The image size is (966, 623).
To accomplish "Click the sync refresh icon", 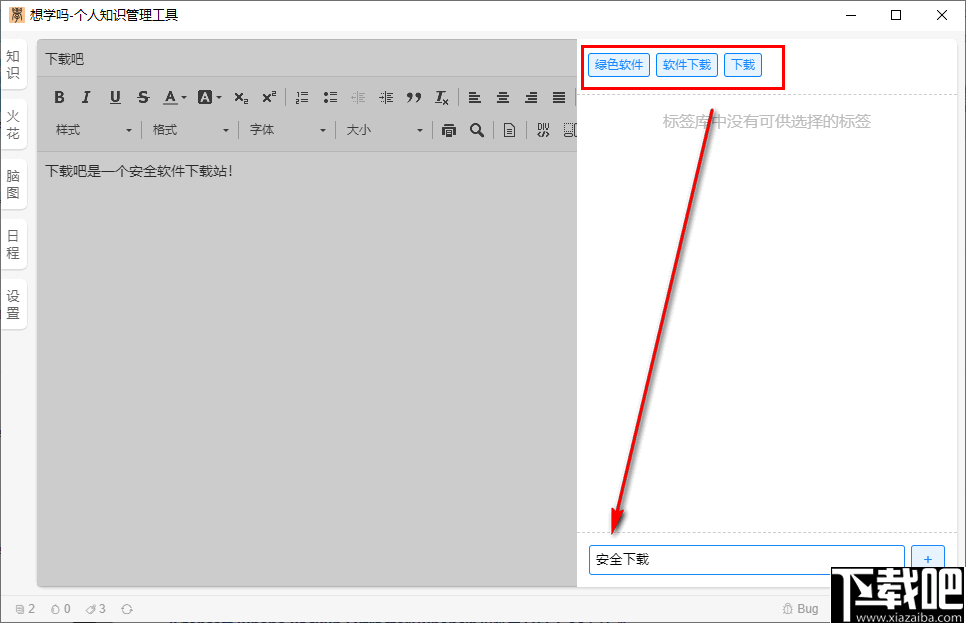I will tap(127, 609).
